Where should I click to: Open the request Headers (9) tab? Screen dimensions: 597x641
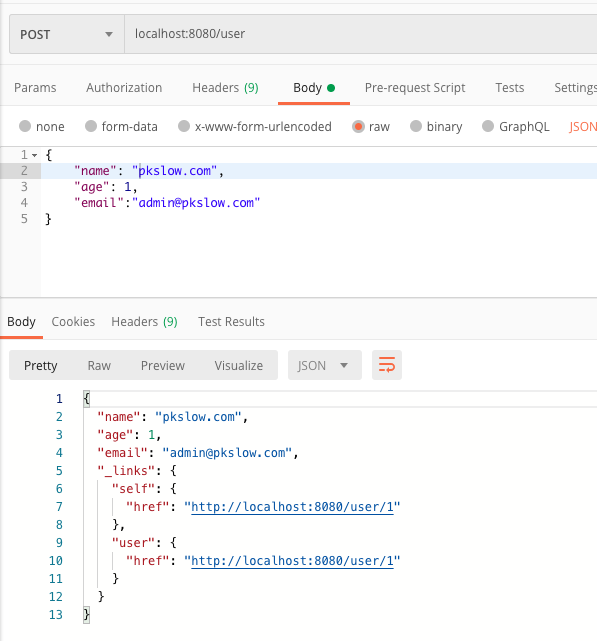(x=225, y=87)
